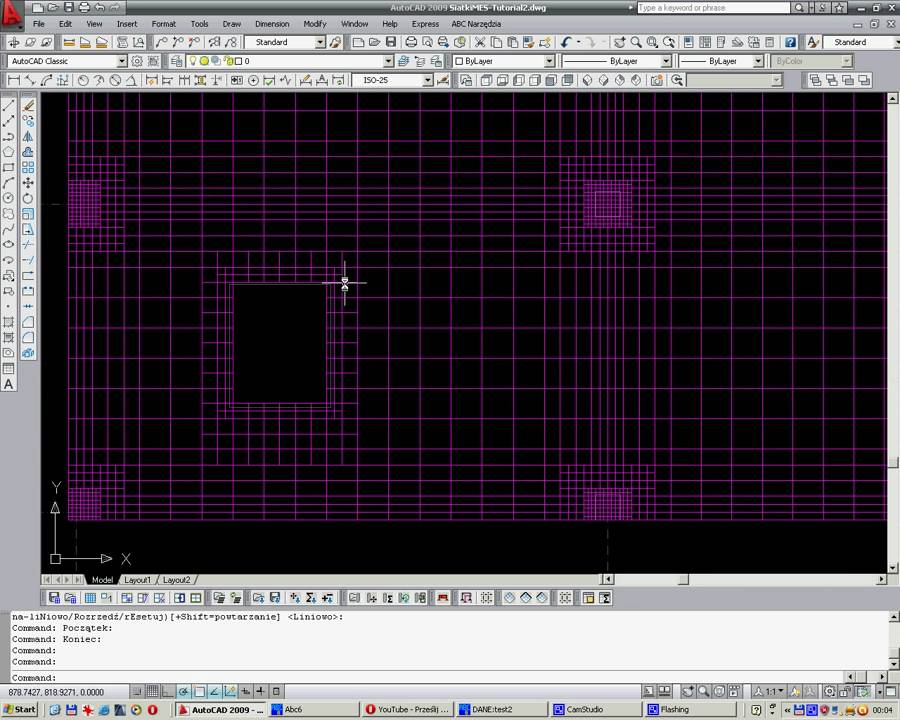Toggle Grid Display in status bar
Viewport: 900px width, 720px height.
coord(152,691)
